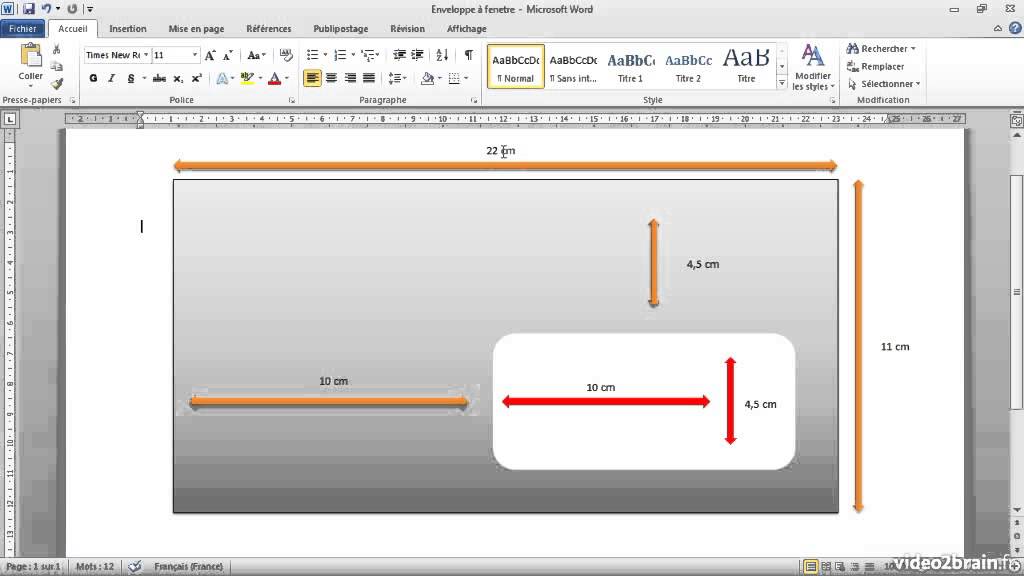
Task: Click the format painter brush icon
Action: (x=57, y=83)
